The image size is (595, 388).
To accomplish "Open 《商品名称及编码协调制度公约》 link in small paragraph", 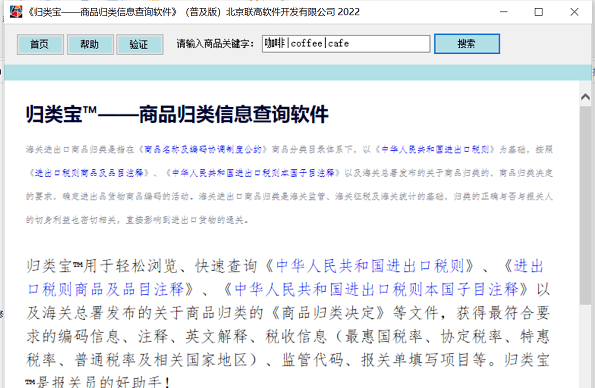I will [203, 150].
